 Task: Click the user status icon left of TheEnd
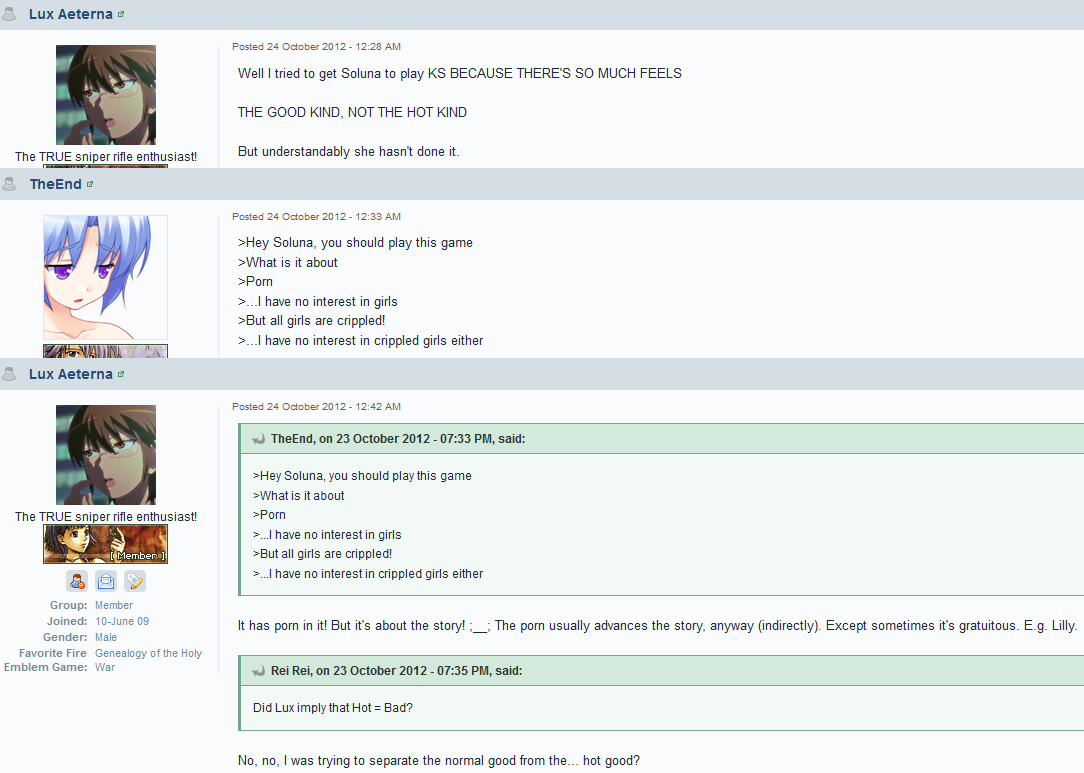click(9, 184)
